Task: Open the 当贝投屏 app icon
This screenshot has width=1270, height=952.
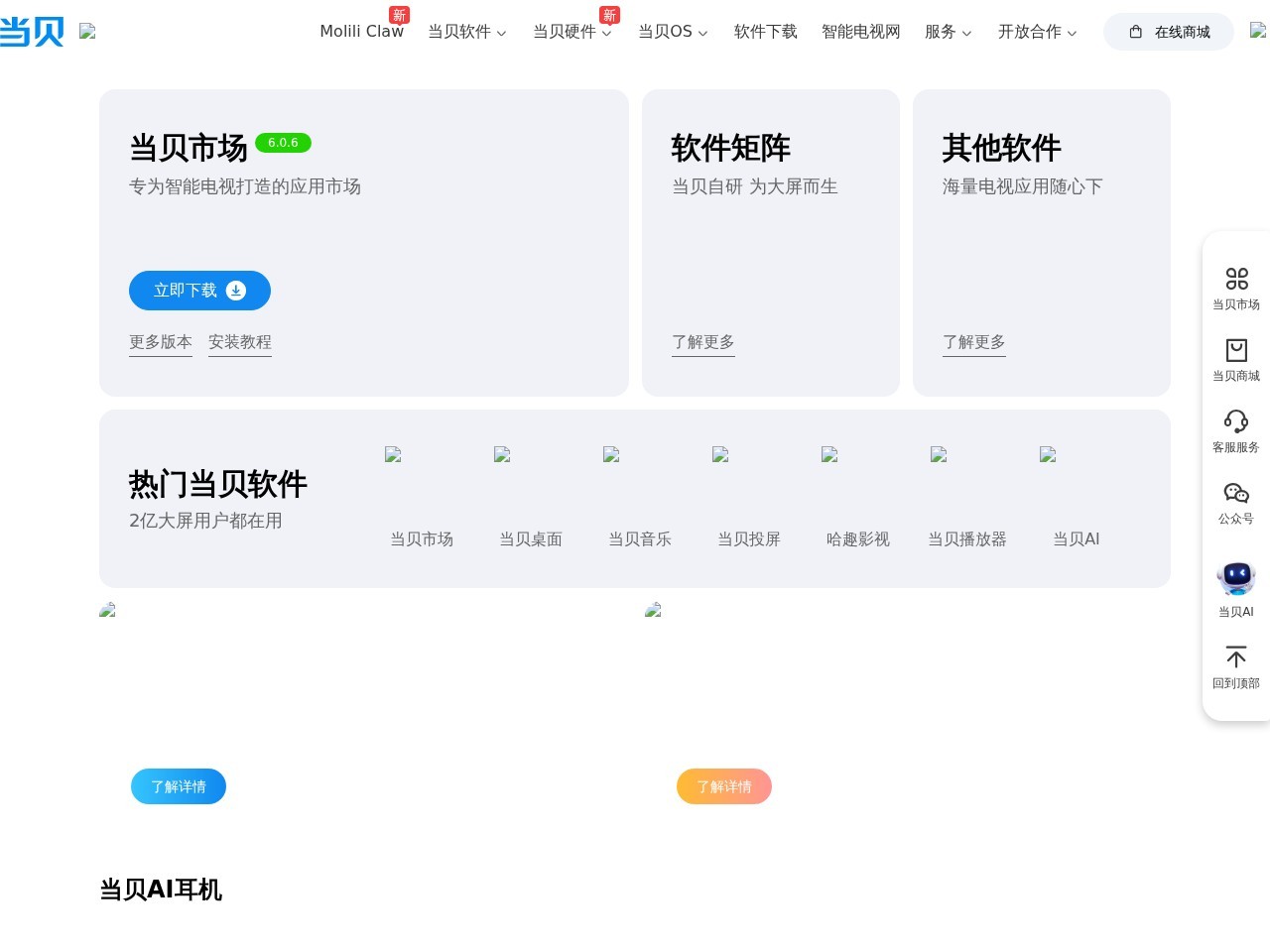Action: click(x=720, y=454)
